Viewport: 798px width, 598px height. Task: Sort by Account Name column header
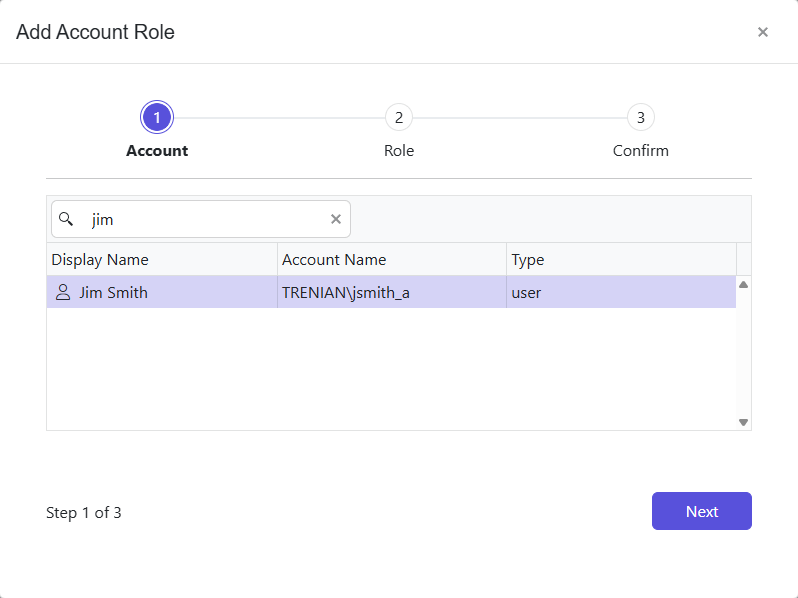click(392, 260)
